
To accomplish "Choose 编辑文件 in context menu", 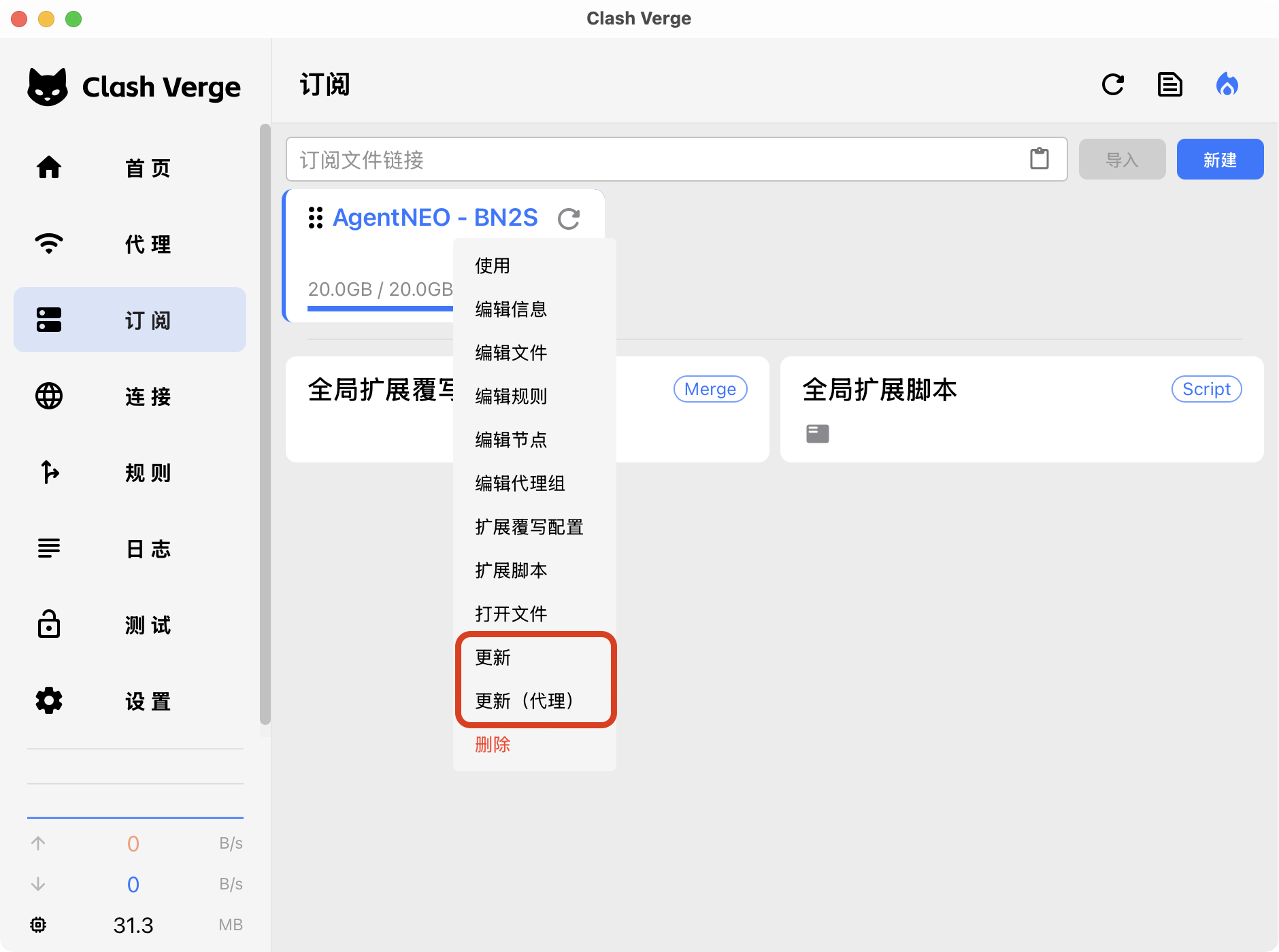I will coord(535,352).
